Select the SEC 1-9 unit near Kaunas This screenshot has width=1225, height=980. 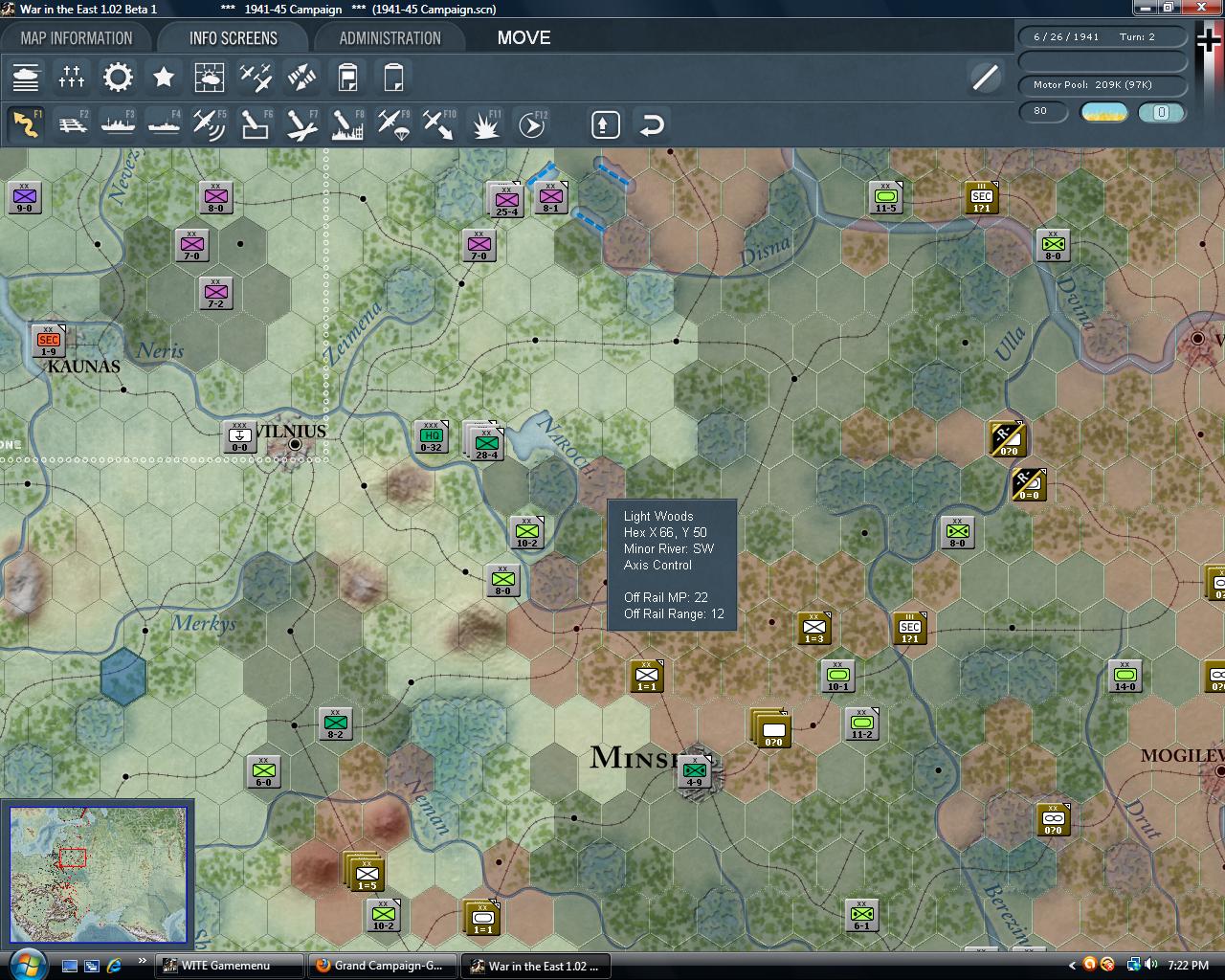click(49, 341)
